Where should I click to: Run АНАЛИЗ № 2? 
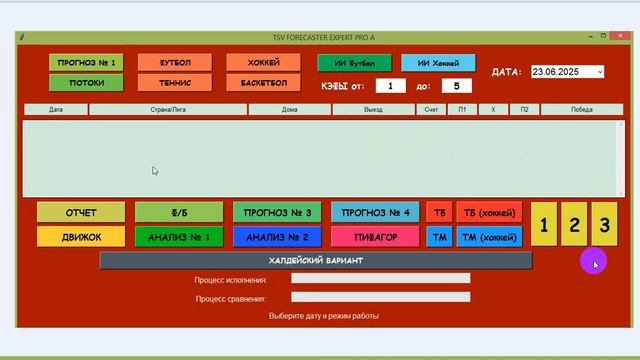point(277,237)
